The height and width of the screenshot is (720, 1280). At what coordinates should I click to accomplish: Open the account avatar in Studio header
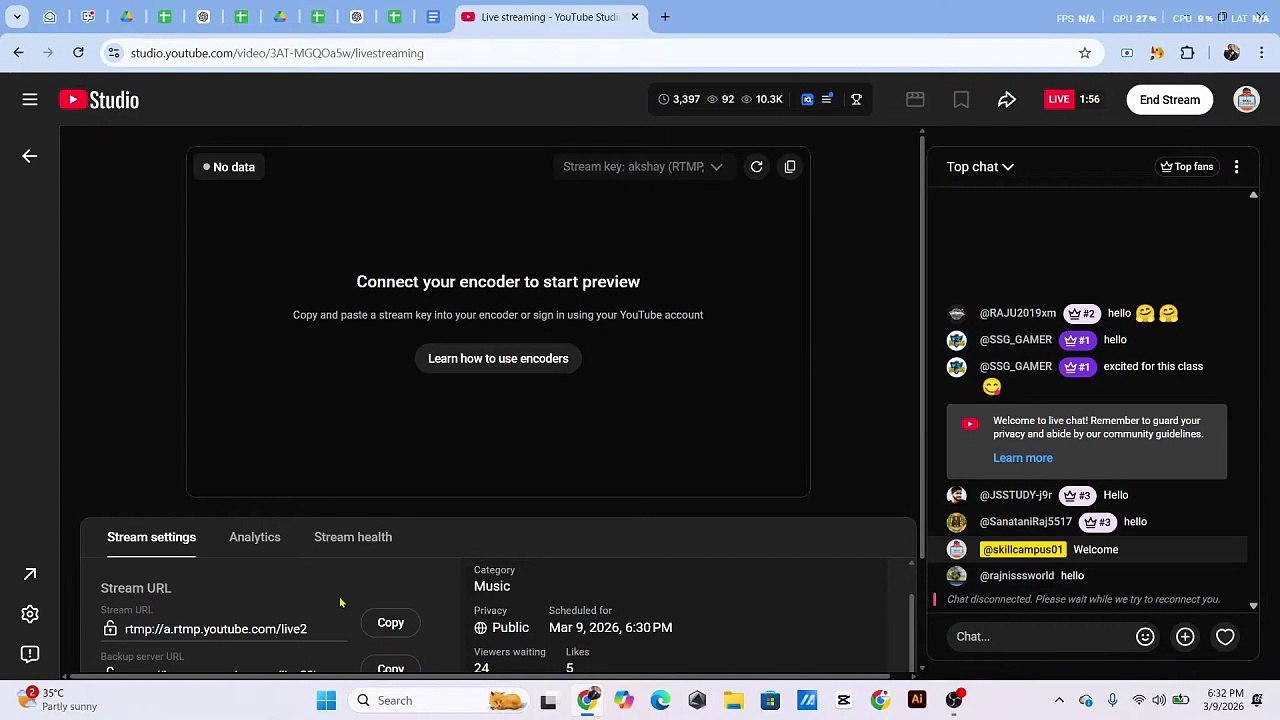click(1246, 99)
